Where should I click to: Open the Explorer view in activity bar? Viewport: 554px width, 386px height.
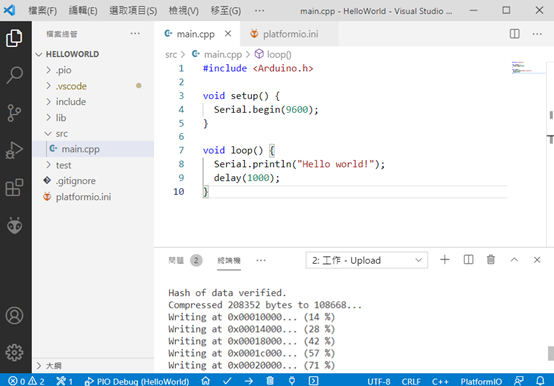(14, 38)
